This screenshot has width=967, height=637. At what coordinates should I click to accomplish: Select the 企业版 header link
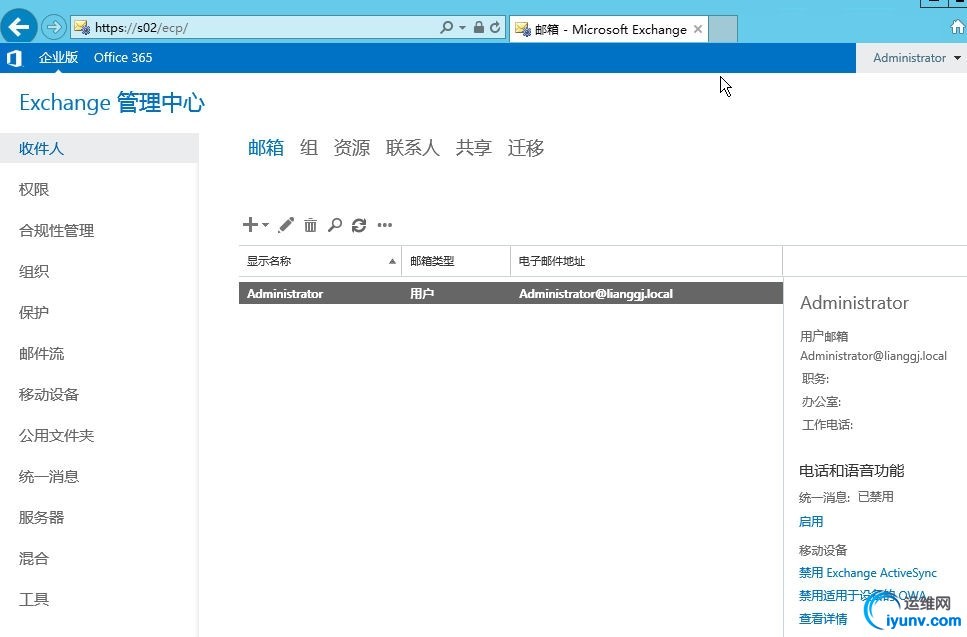pos(59,57)
